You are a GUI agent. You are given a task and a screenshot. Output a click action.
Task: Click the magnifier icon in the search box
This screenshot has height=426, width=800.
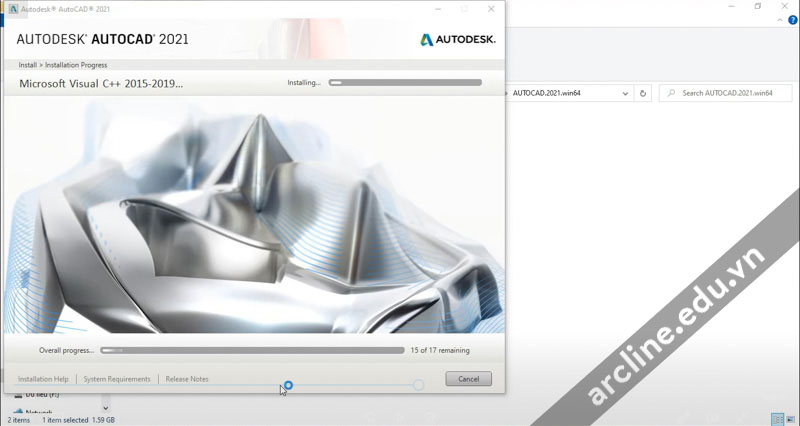point(670,93)
